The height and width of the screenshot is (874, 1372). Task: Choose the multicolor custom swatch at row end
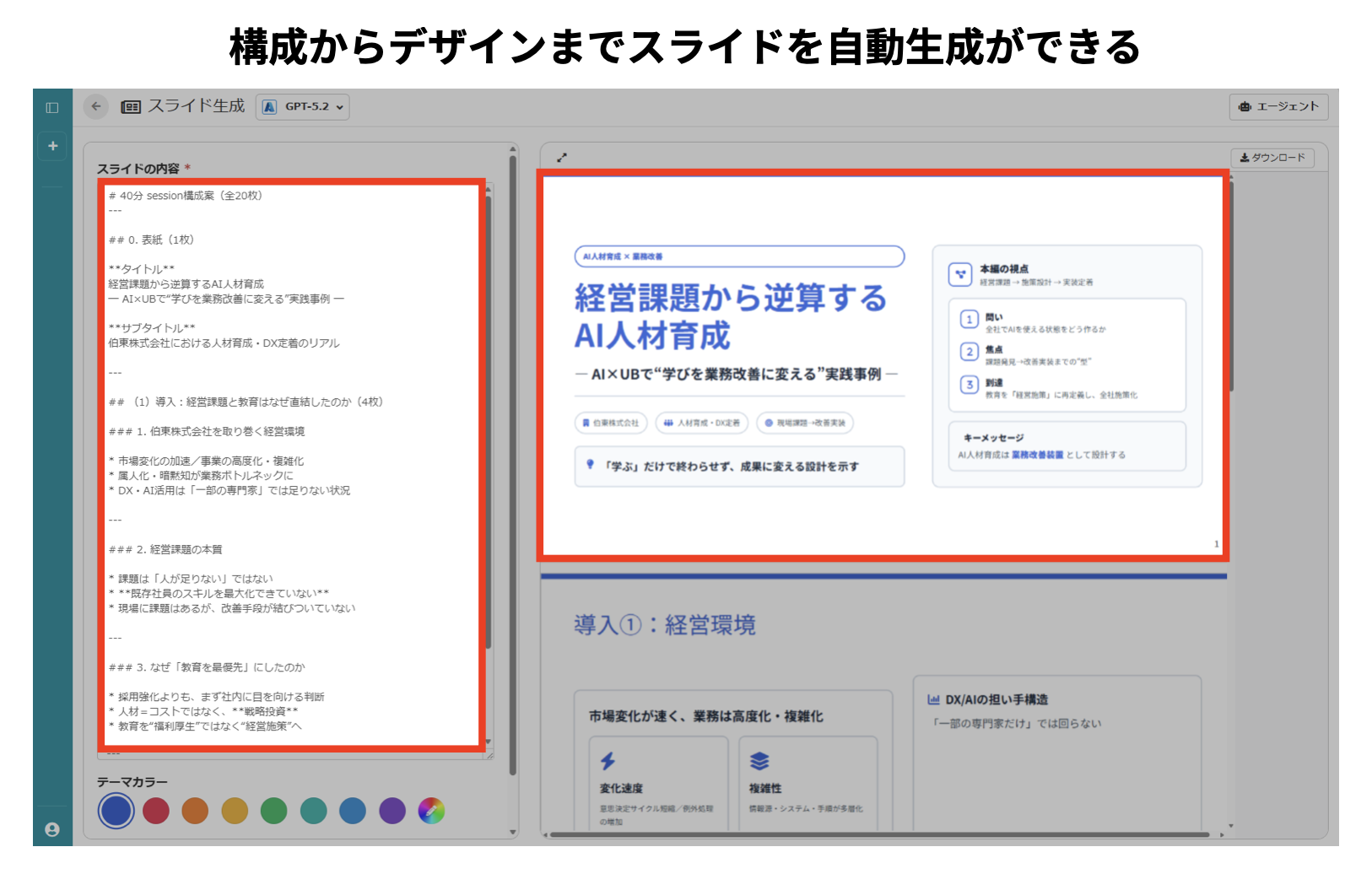pyautogui.click(x=432, y=811)
